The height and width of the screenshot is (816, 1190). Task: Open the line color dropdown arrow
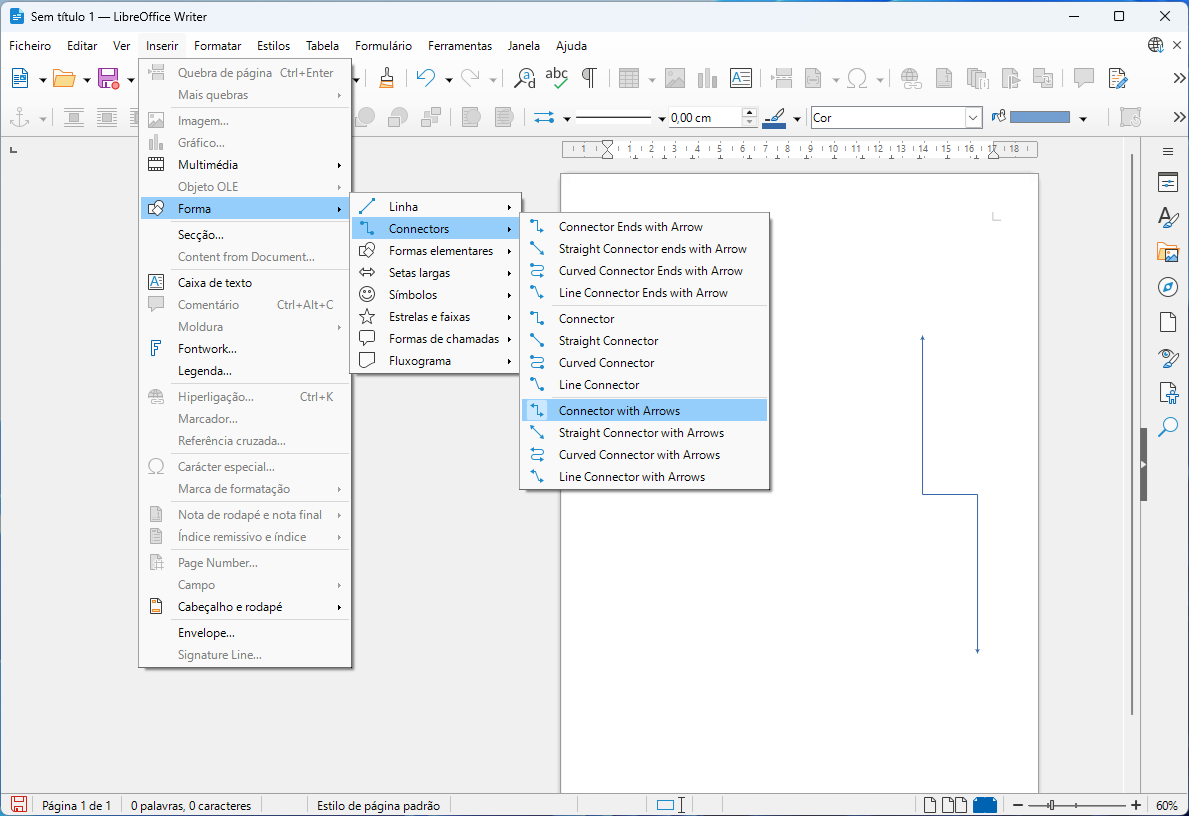click(797, 118)
